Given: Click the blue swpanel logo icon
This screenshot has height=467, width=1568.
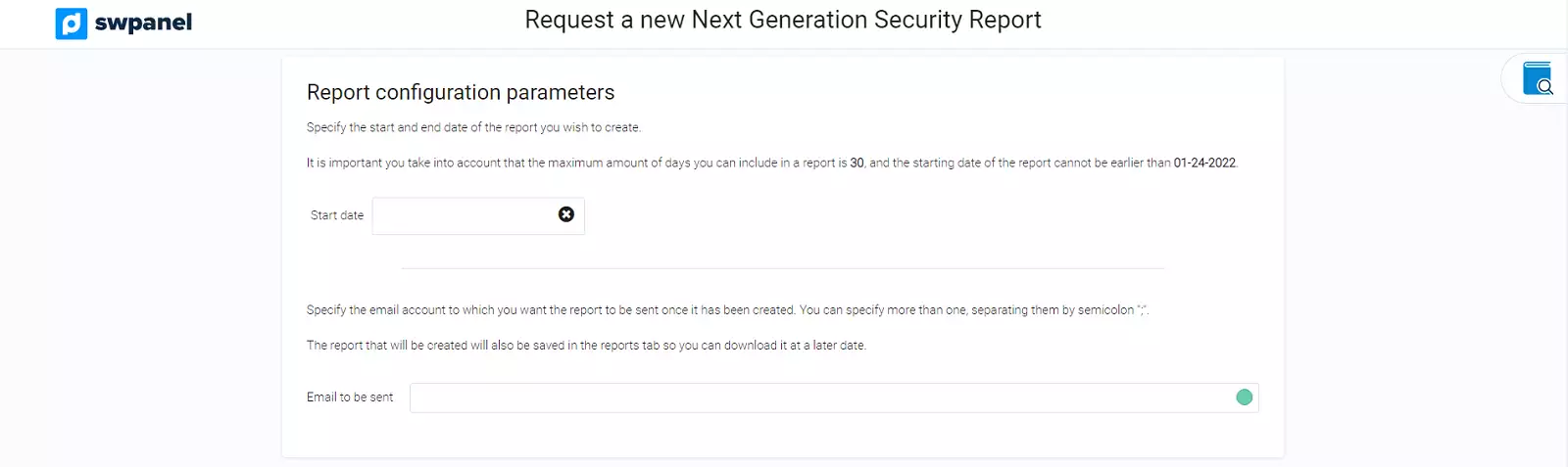Looking at the screenshot, I should tap(72, 23).
